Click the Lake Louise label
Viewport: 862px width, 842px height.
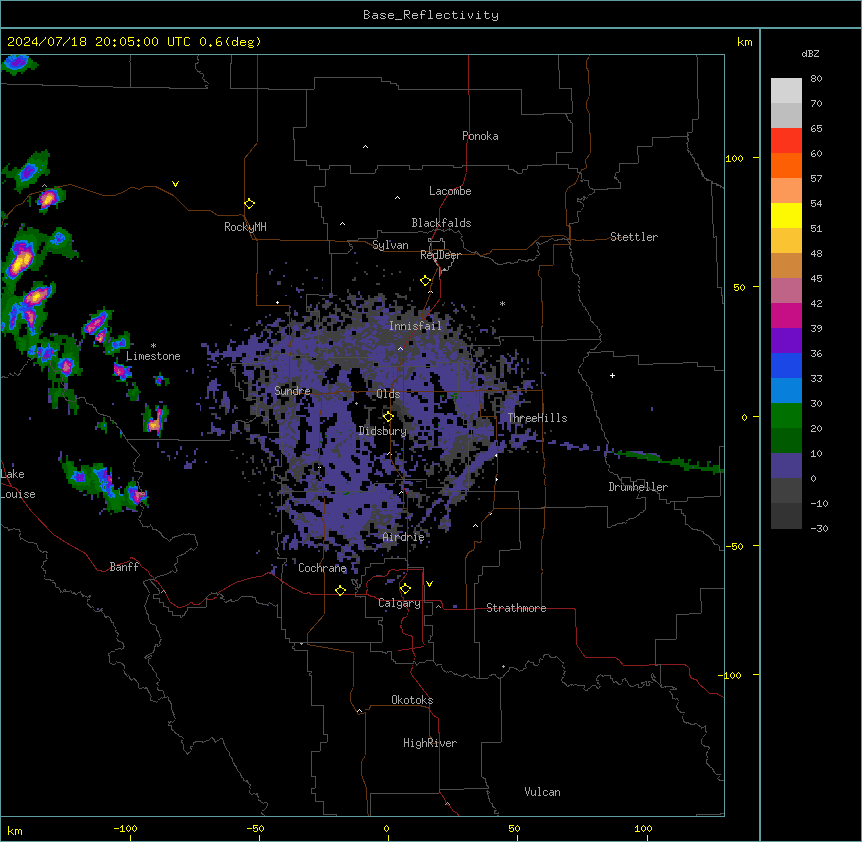pos(18,484)
